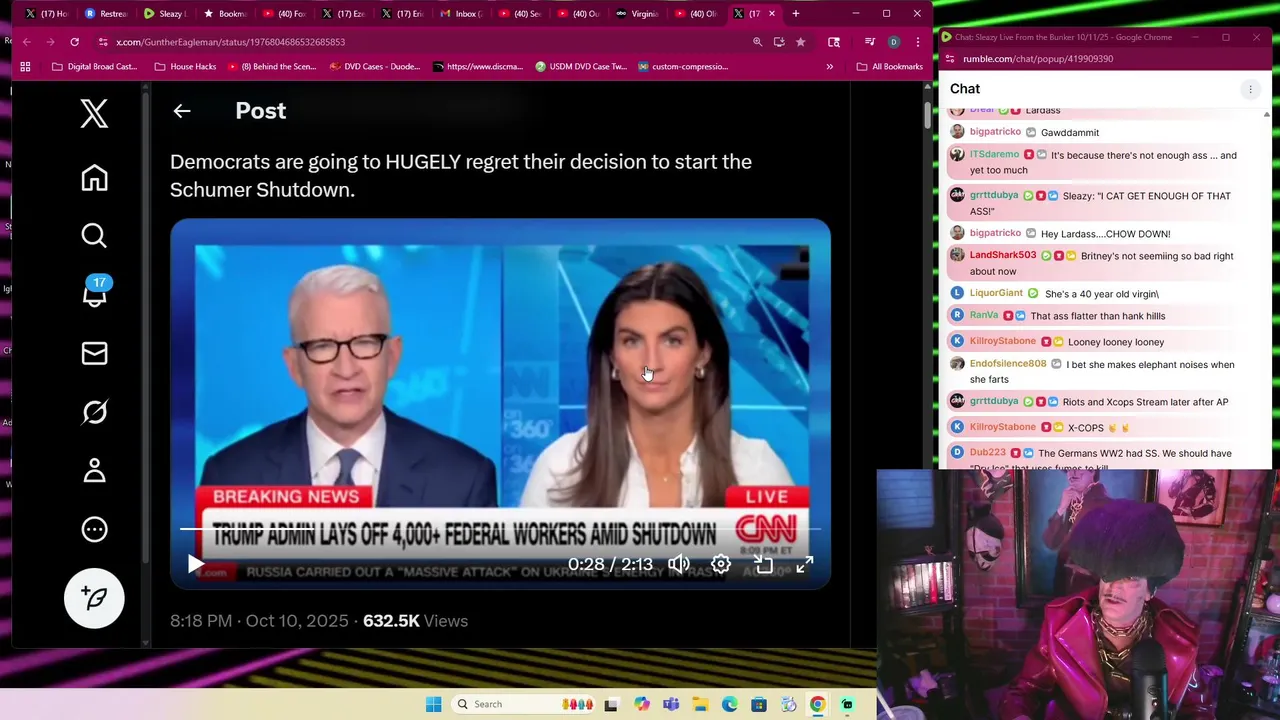Viewport: 1280px width, 720px height.
Task: Switch to the Sleazy tab
Action: click(x=164, y=14)
